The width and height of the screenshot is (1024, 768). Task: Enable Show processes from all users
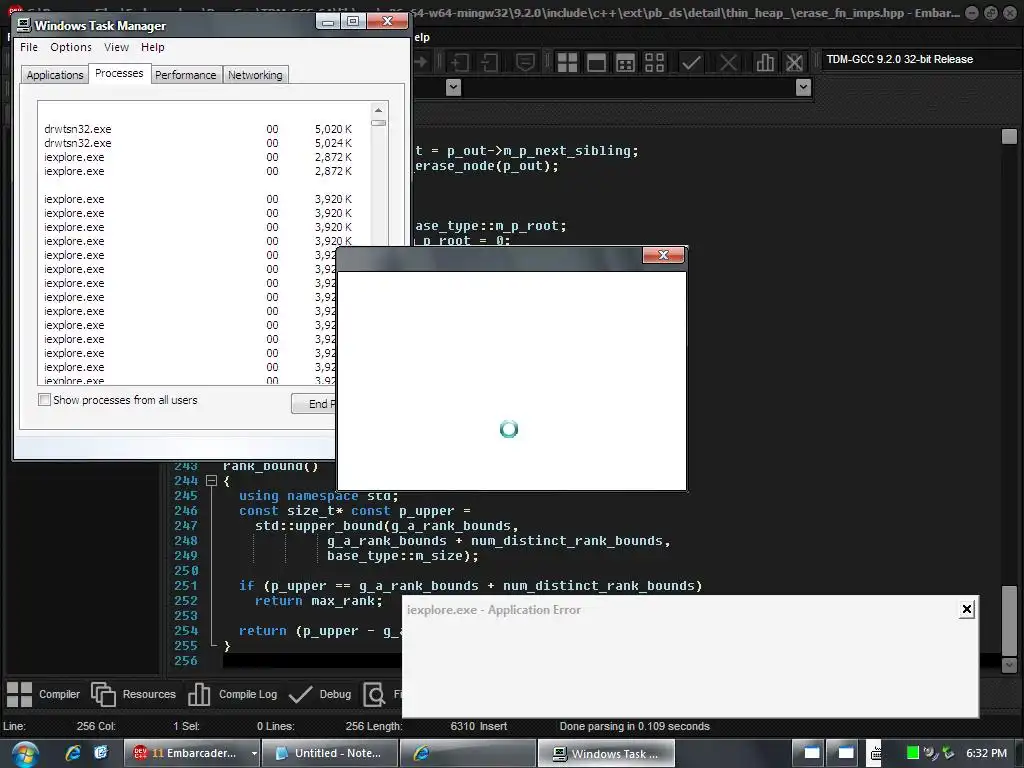pos(44,400)
